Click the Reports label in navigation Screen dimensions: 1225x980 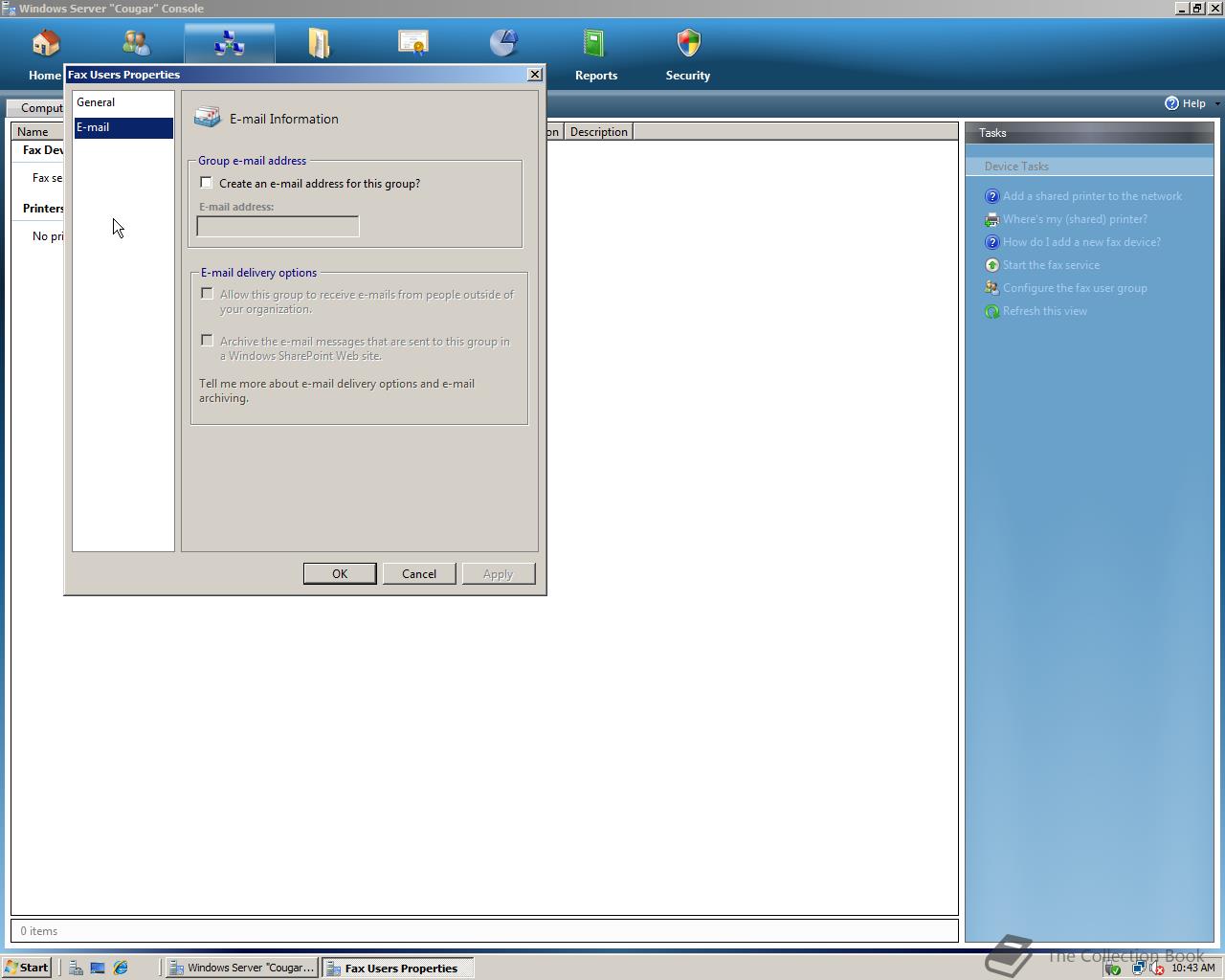point(596,76)
